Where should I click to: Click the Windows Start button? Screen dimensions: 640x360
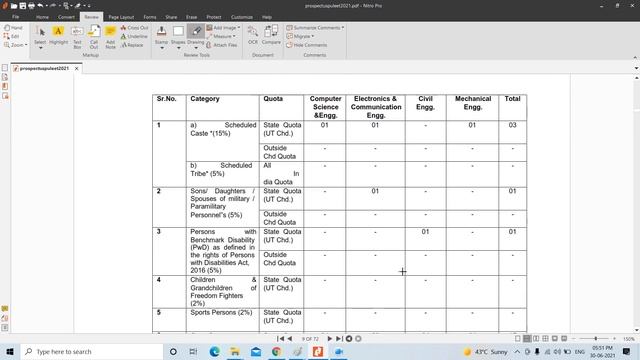10,351
